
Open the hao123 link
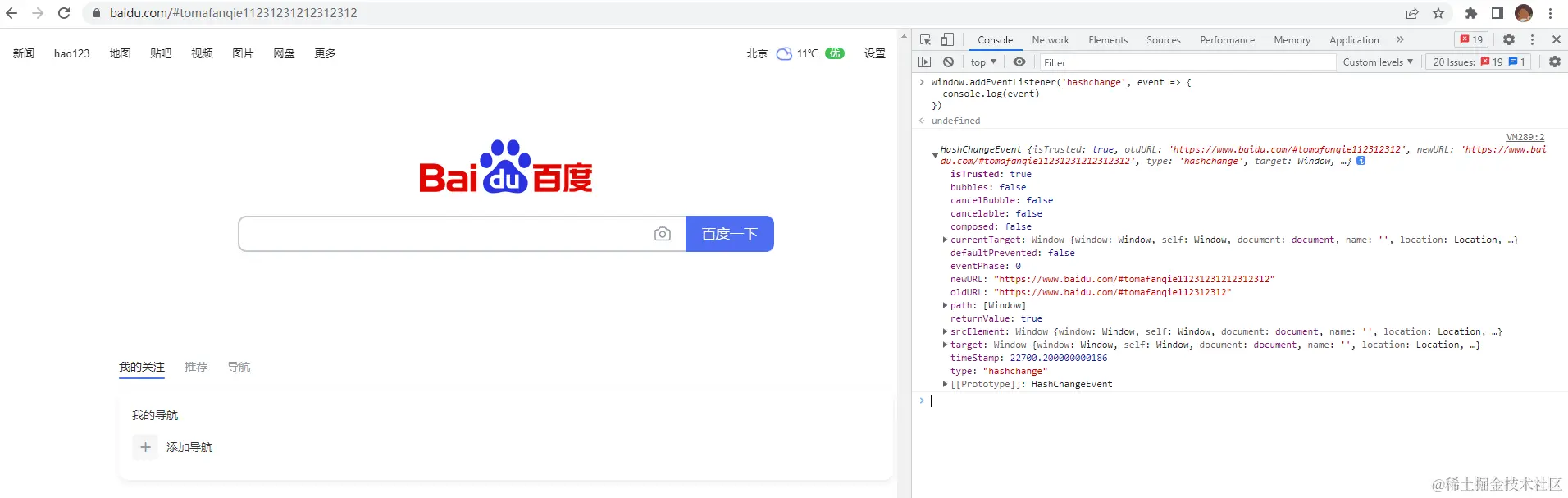(72, 53)
